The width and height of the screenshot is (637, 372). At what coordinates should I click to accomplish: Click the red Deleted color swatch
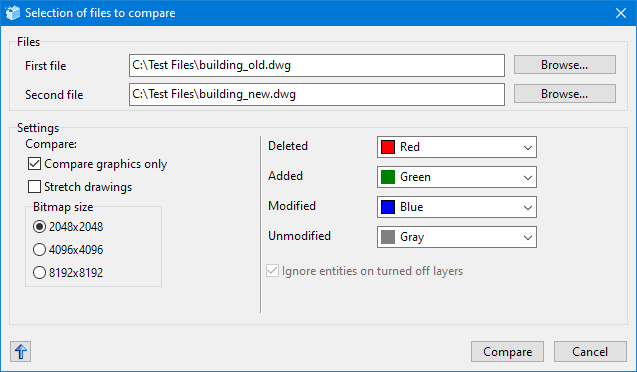[x=388, y=147]
